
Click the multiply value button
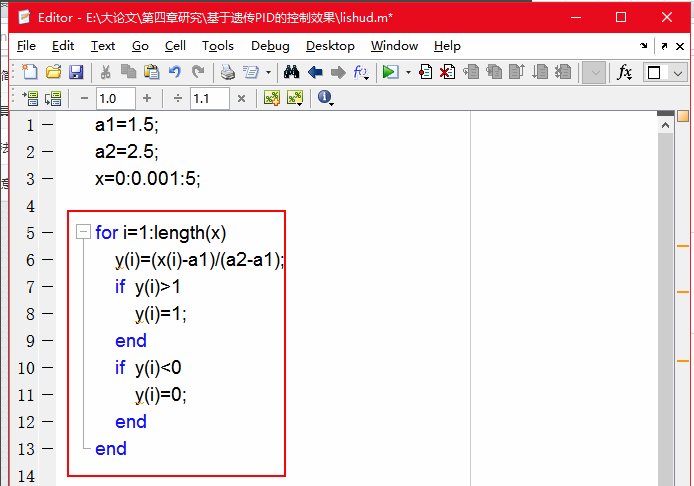pyautogui.click(x=241, y=98)
